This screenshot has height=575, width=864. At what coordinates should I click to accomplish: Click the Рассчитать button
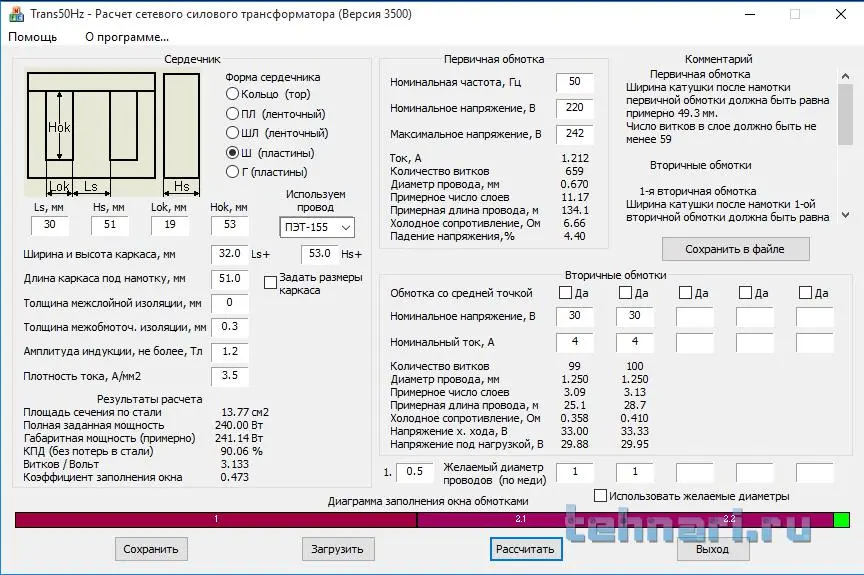[x=526, y=549]
